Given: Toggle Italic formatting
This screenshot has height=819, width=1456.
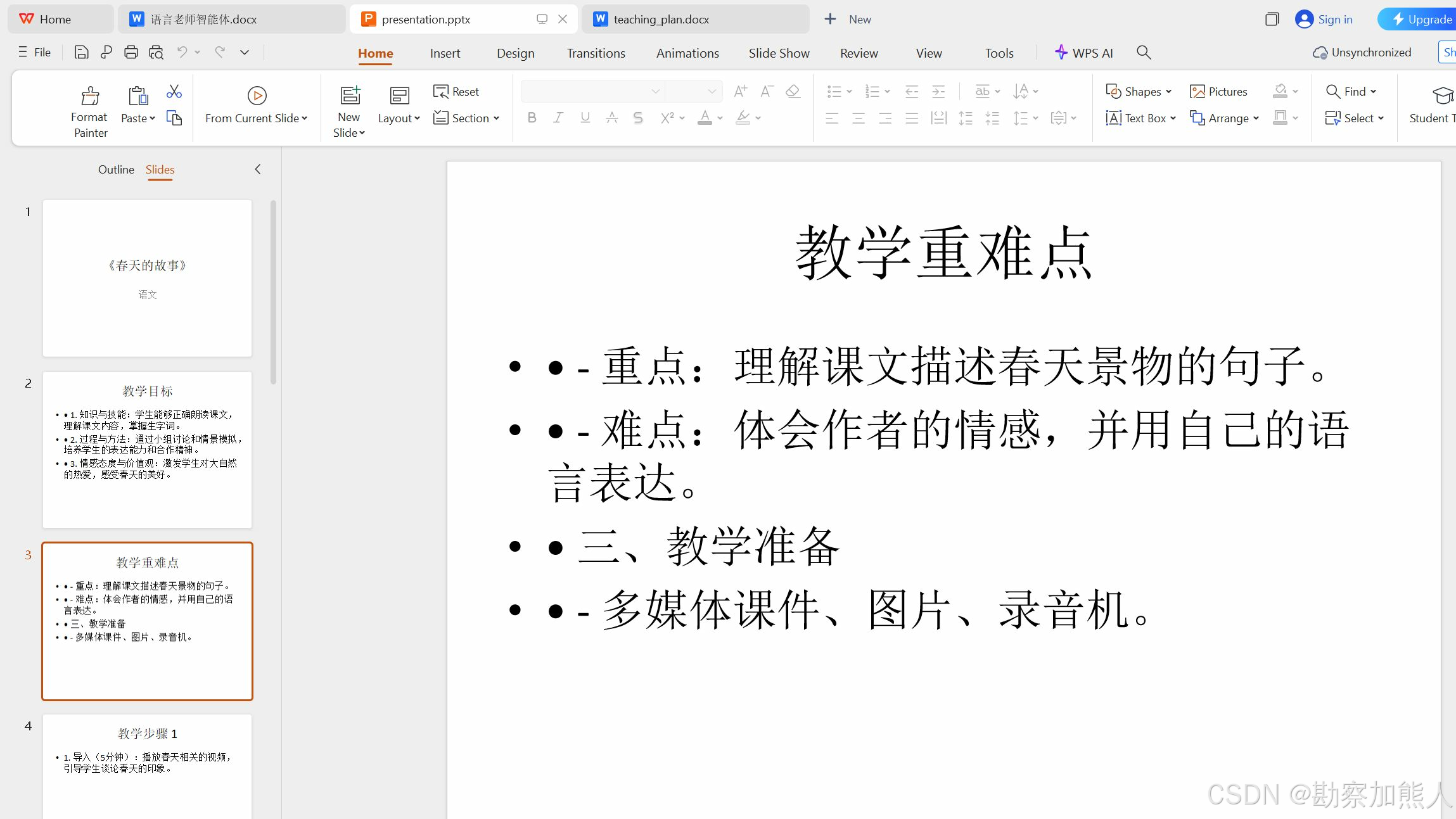Looking at the screenshot, I should pyautogui.click(x=558, y=118).
